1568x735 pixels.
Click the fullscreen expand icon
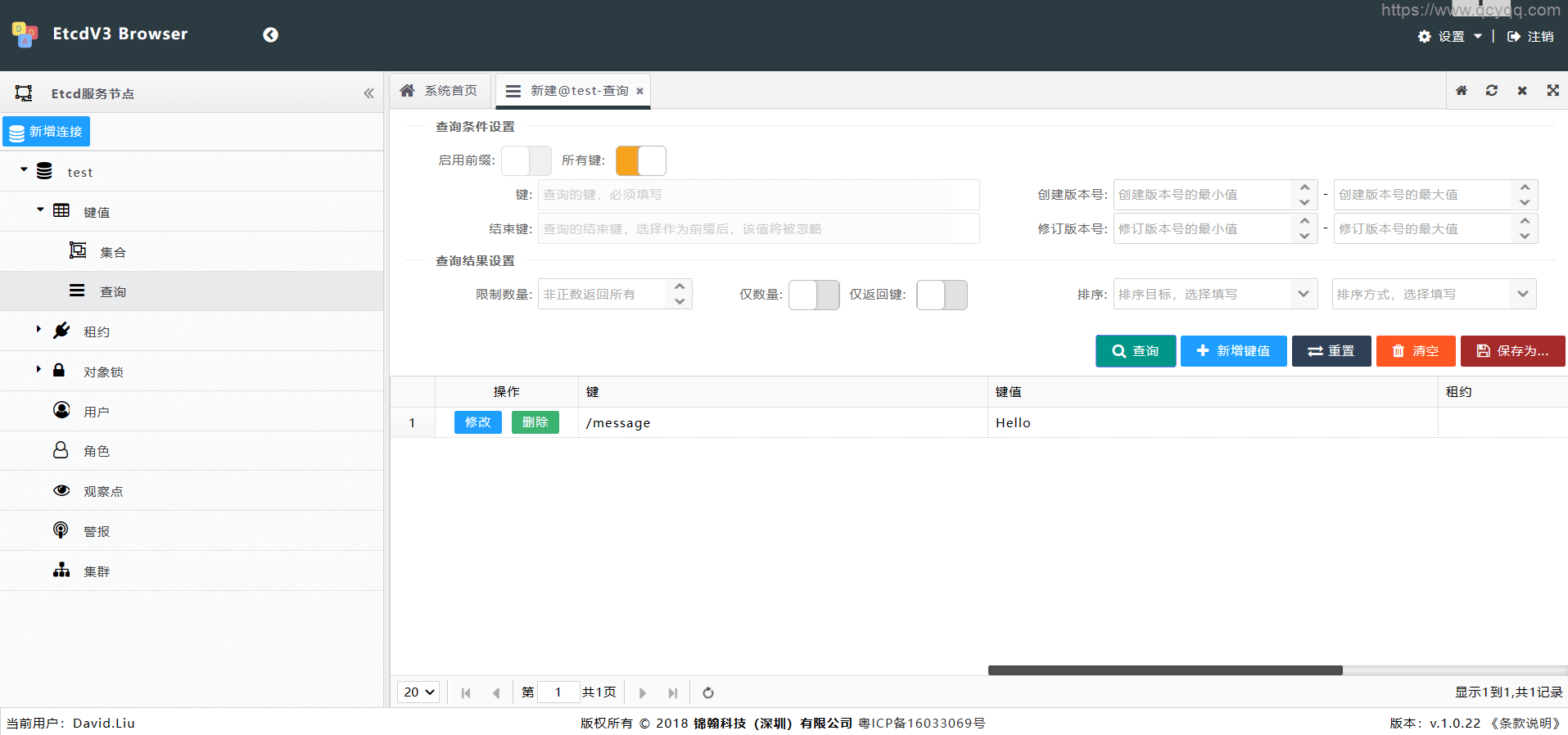[1552, 91]
